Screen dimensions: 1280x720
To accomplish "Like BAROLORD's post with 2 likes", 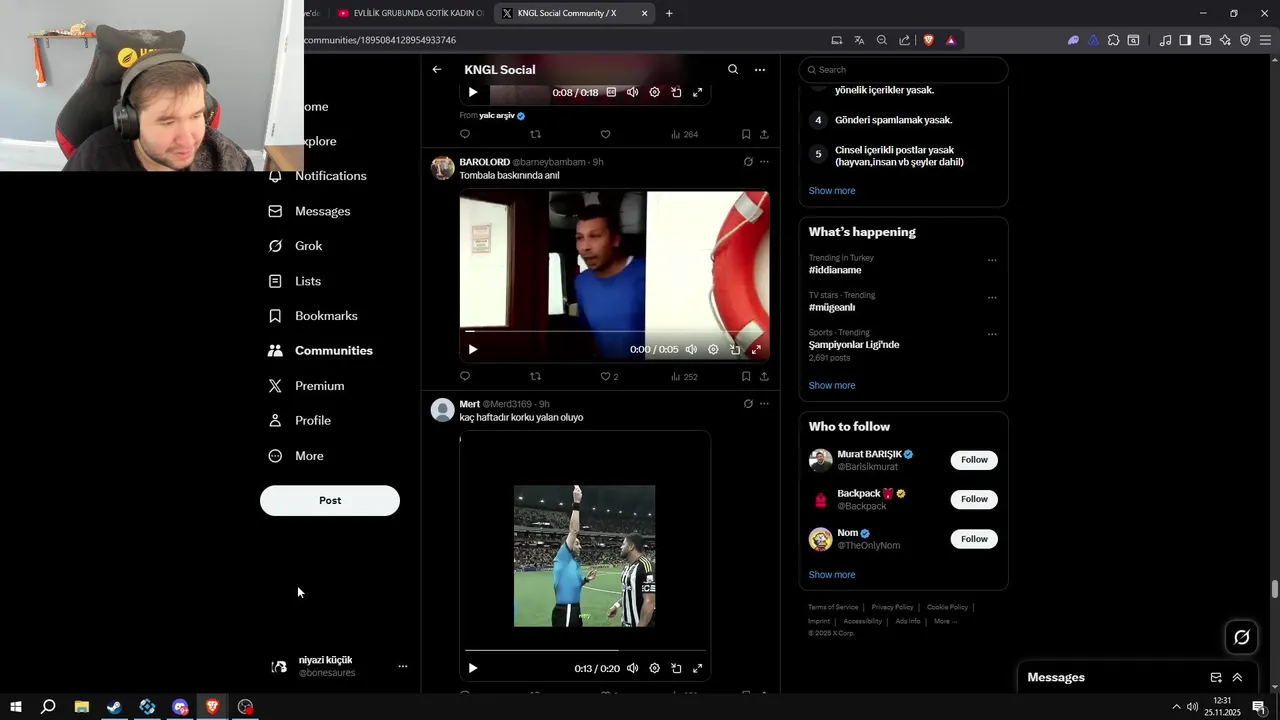I will (x=609, y=376).
